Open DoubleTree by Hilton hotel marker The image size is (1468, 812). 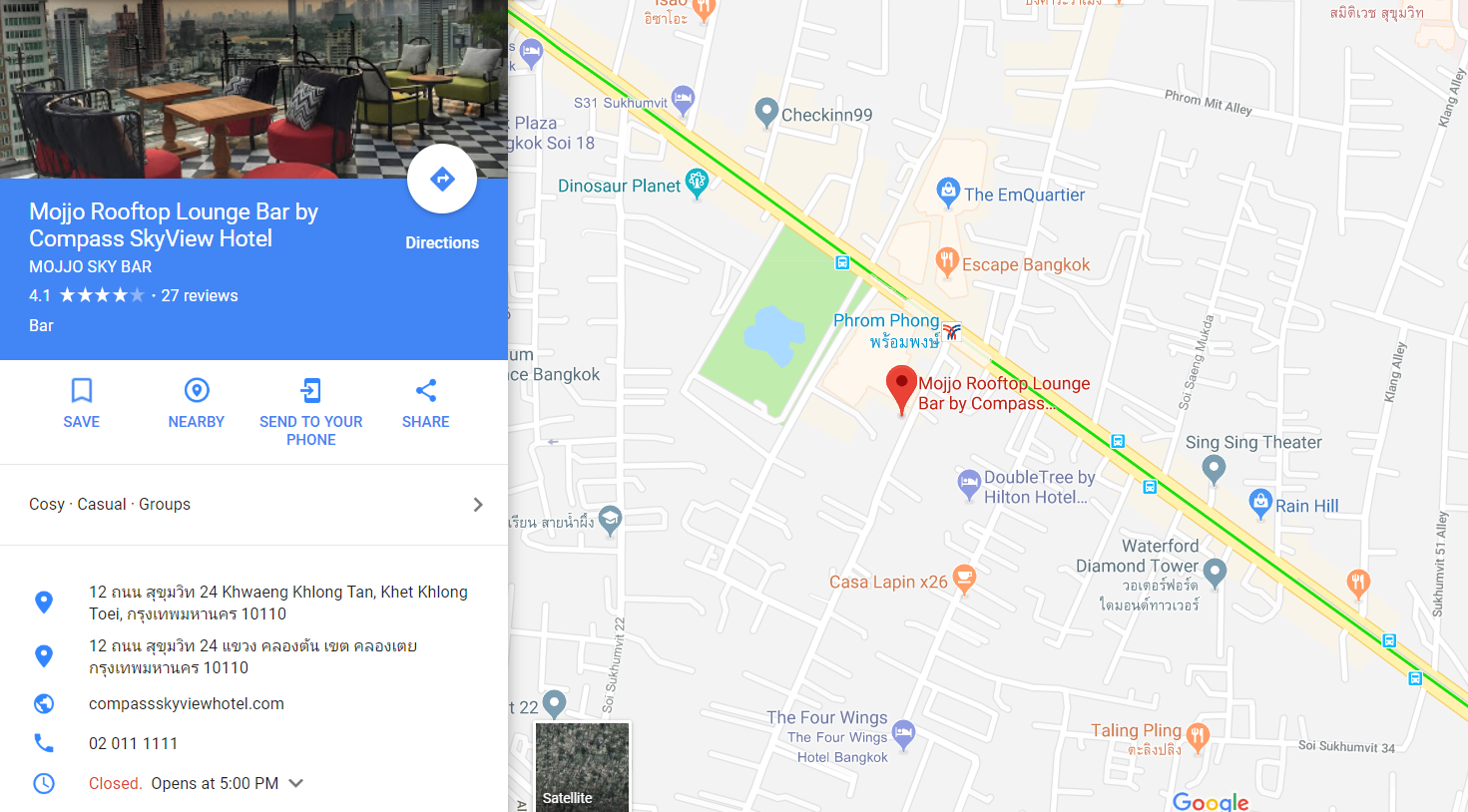tap(969, 484)
